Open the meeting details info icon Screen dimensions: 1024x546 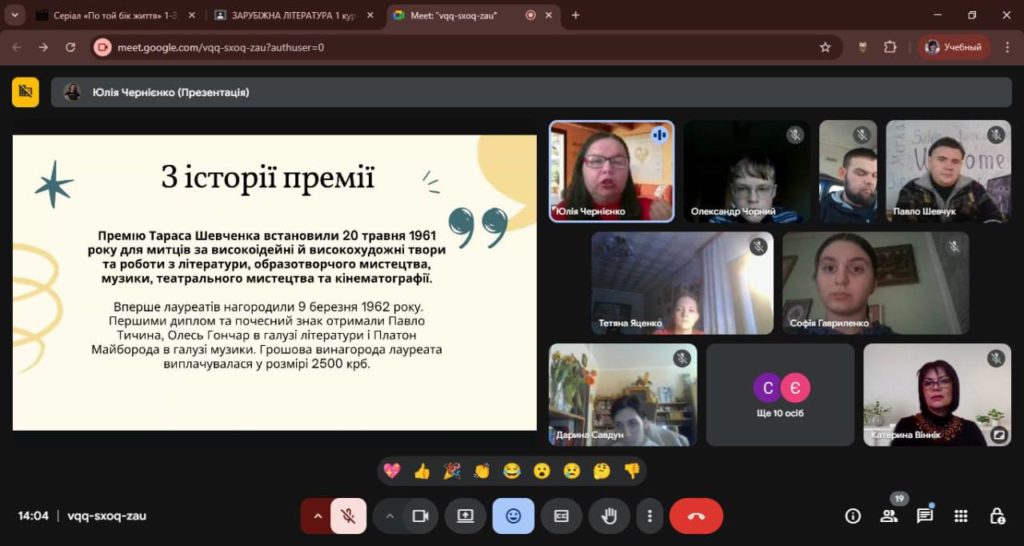(853, 516)
